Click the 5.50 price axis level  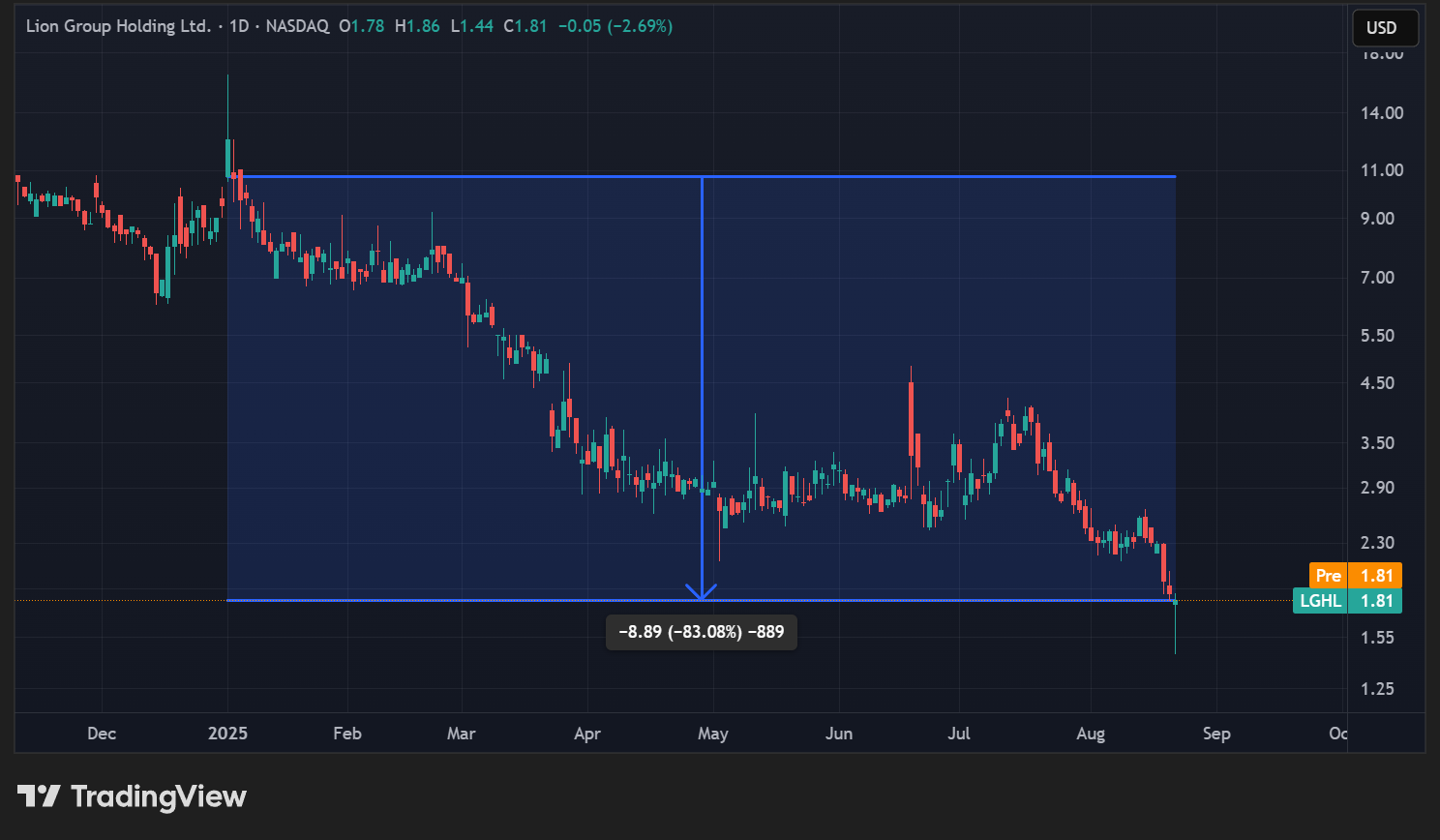pyautogui.click(x=1377, y=336)
